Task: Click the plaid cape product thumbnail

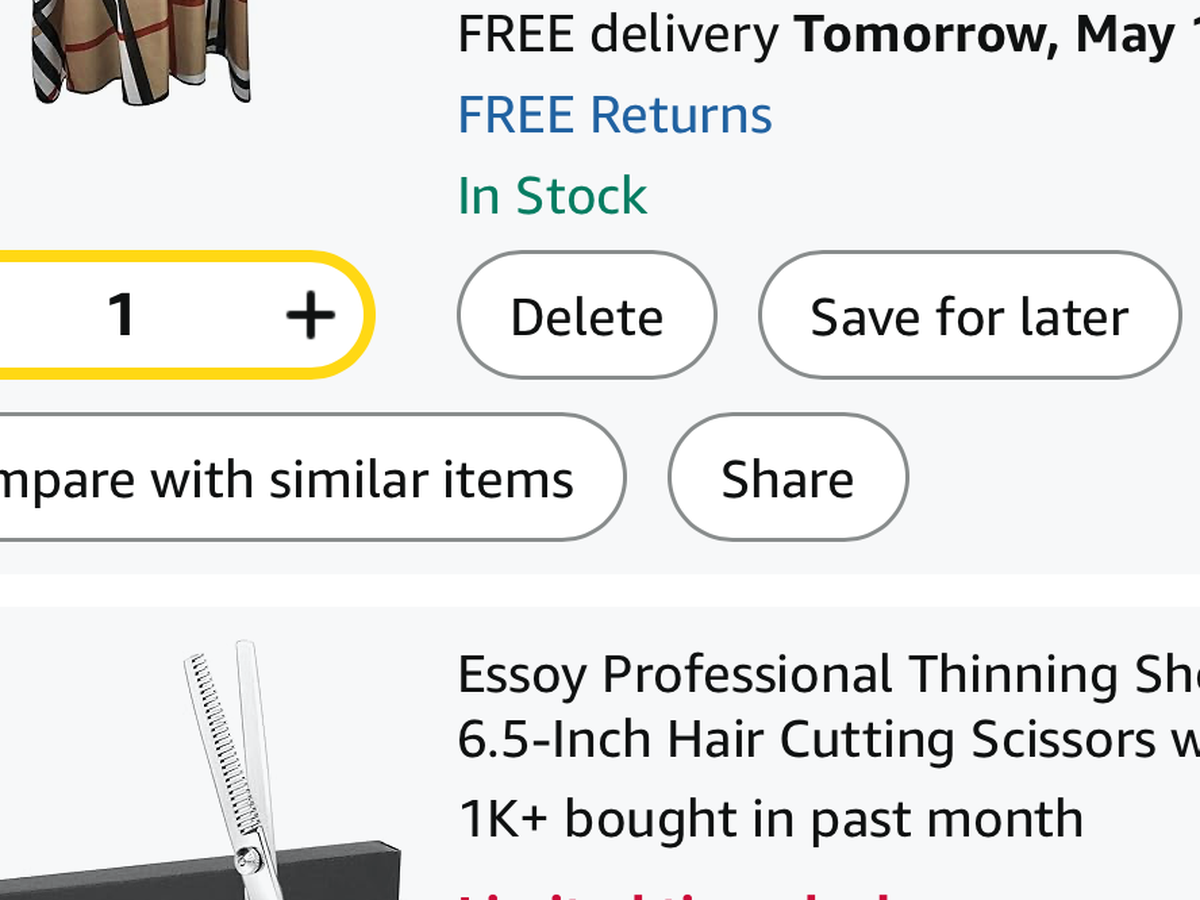Action: tap(140, 50)
